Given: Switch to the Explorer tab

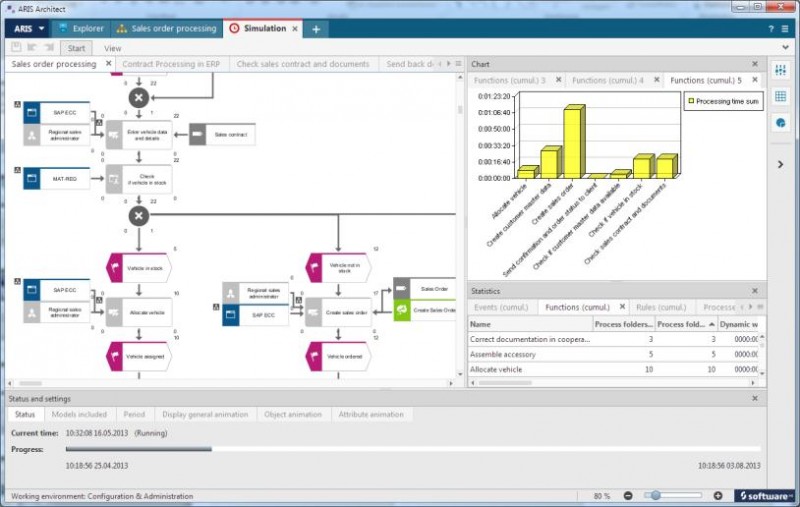Looking at the screenshot, I should tap(80, 29).
